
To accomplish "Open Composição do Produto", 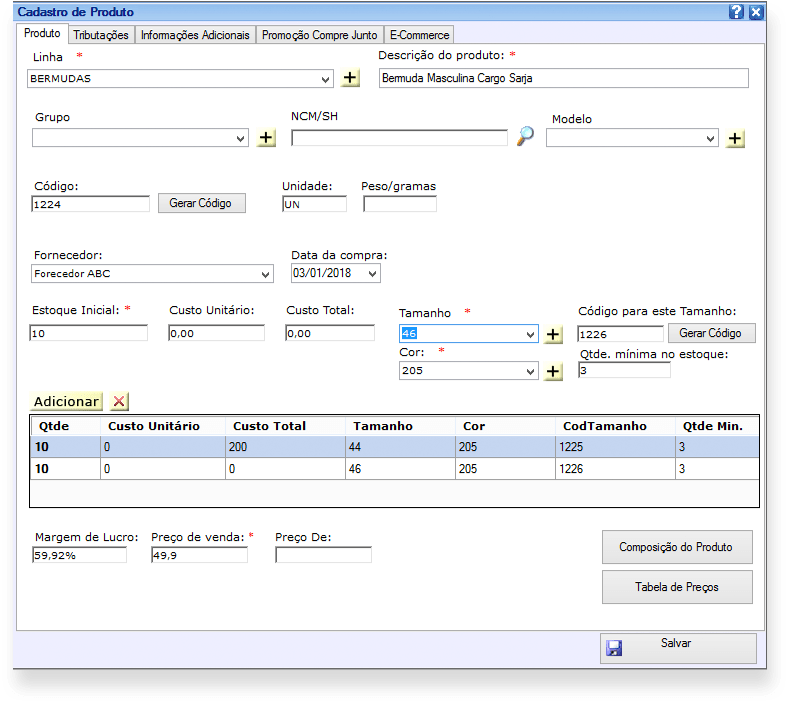I will point(677,547).
